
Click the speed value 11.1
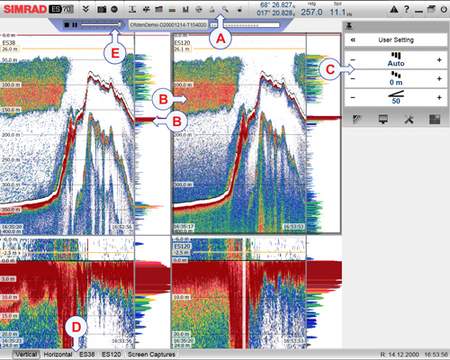click(338, 12)
